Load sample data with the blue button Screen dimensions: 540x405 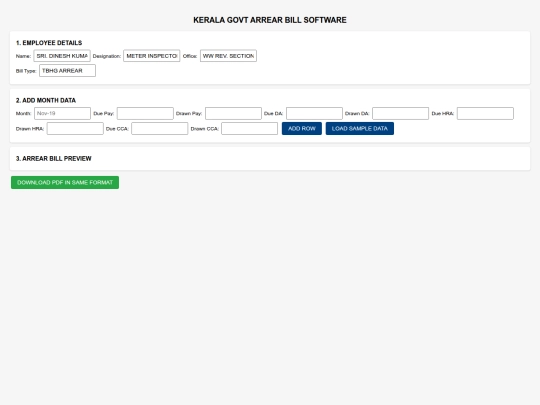point(360,128)
